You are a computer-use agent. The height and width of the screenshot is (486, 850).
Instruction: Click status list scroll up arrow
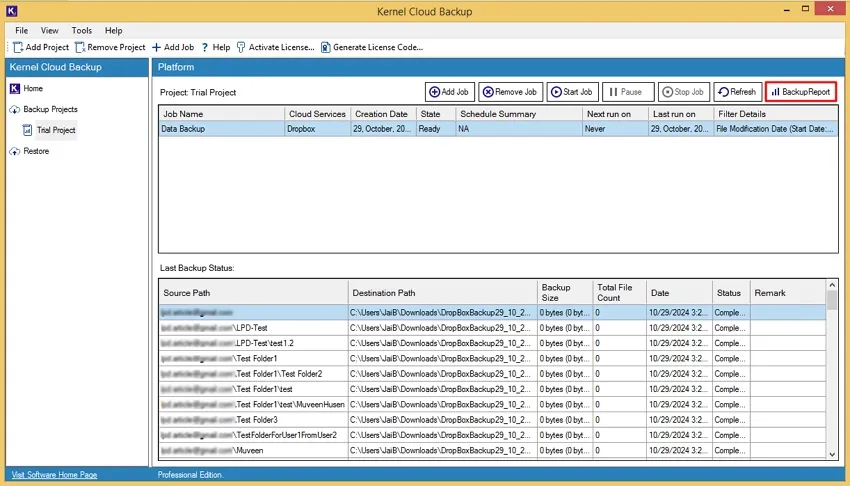832,285
